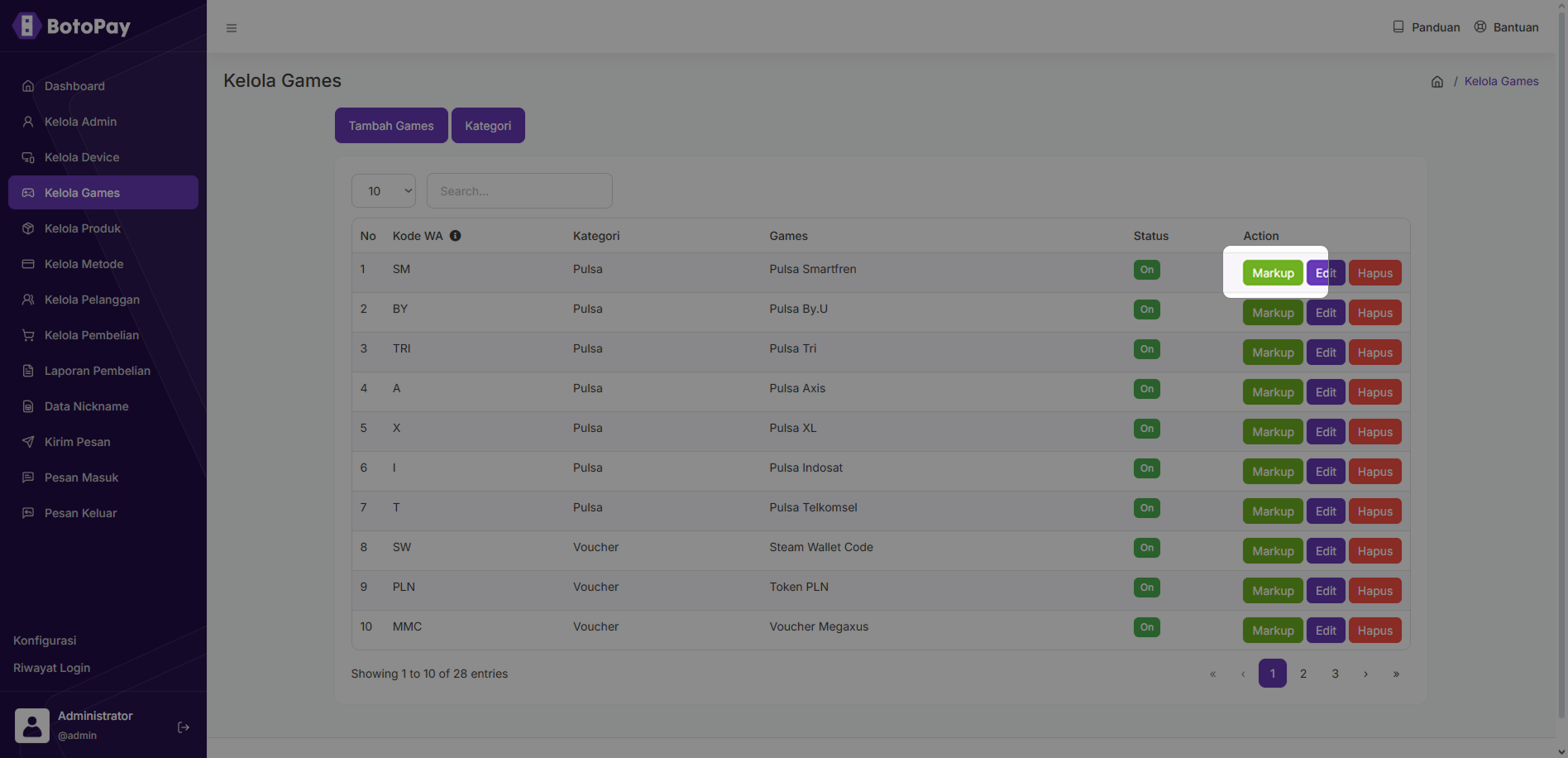Click the Tambah Games button
The image size is (1568, 758).
click(x=391, y=126)
